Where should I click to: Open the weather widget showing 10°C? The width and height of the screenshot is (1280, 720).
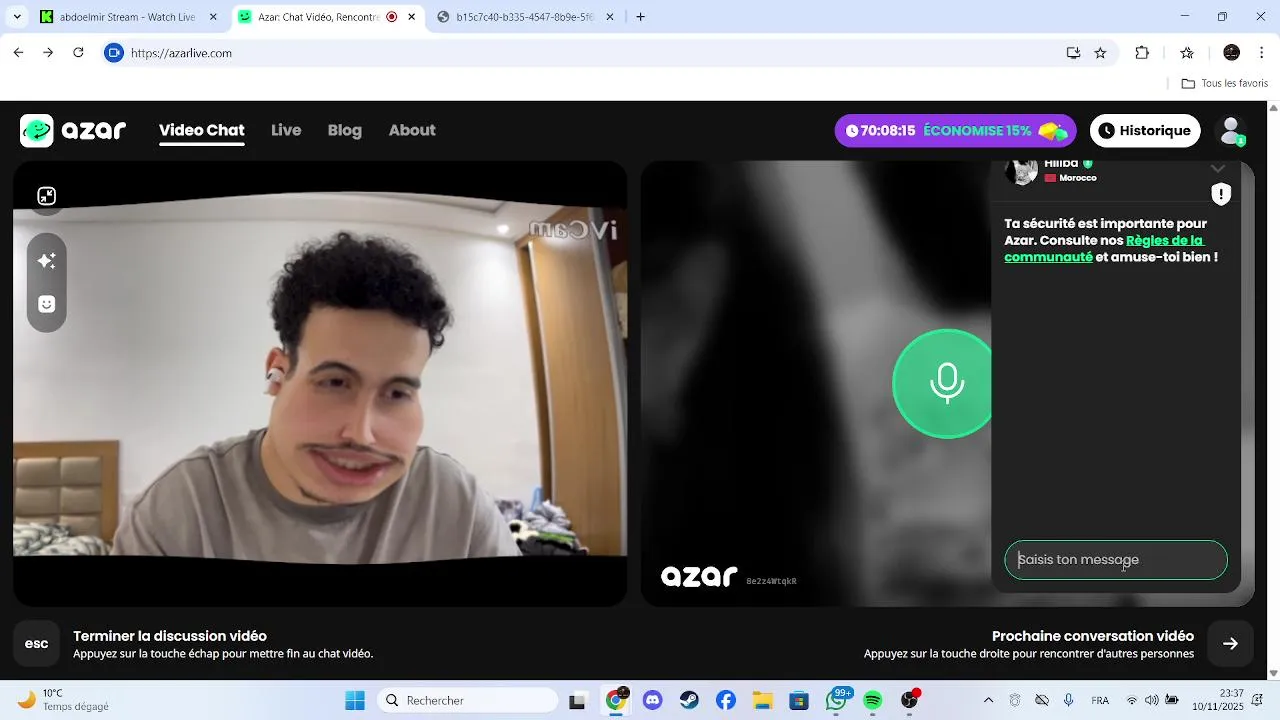(63, 700)
